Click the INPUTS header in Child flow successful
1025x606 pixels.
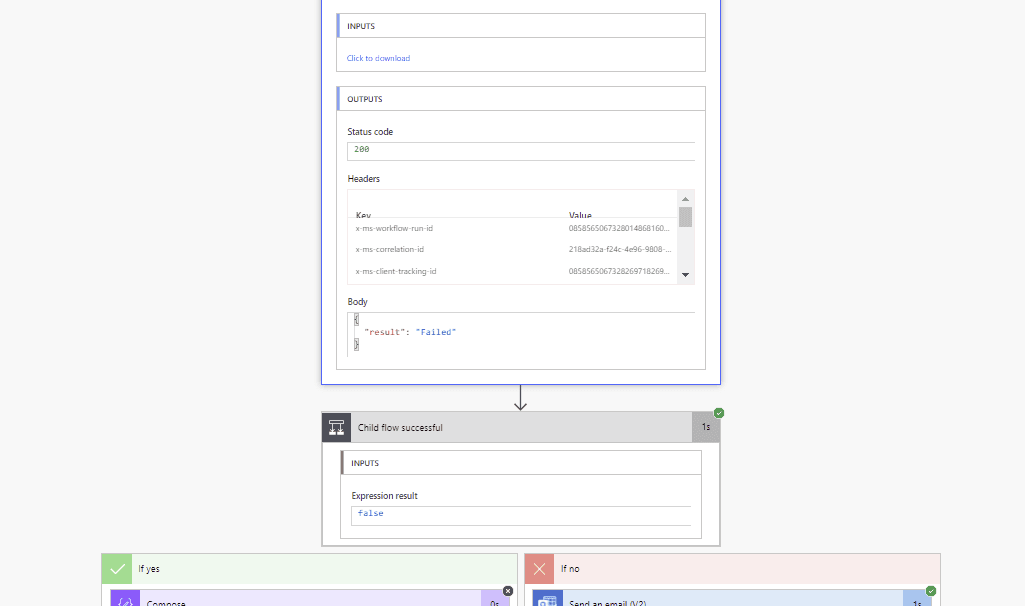pyautogui.click(x=521, y=463)
